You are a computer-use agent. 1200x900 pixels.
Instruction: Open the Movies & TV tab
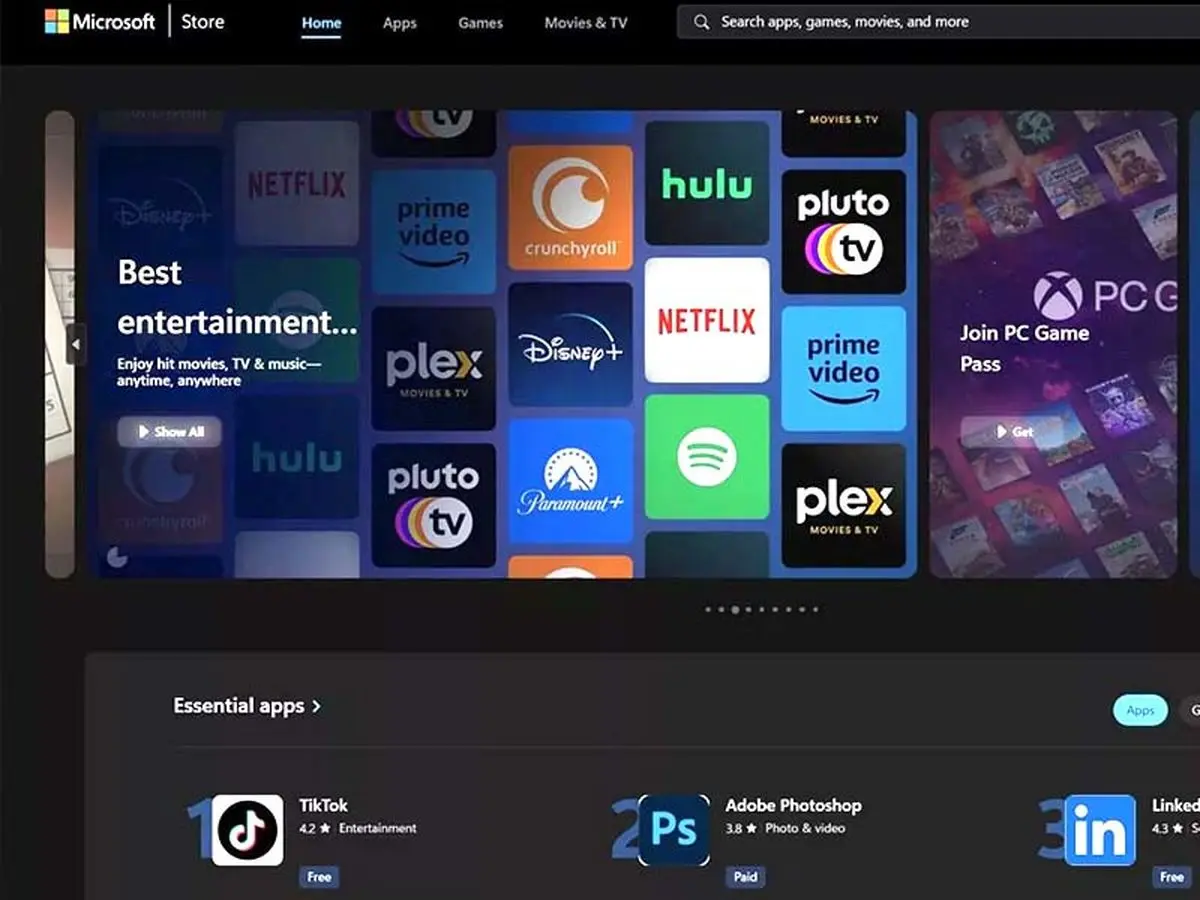pyautogui.click(x=586, y=23)
